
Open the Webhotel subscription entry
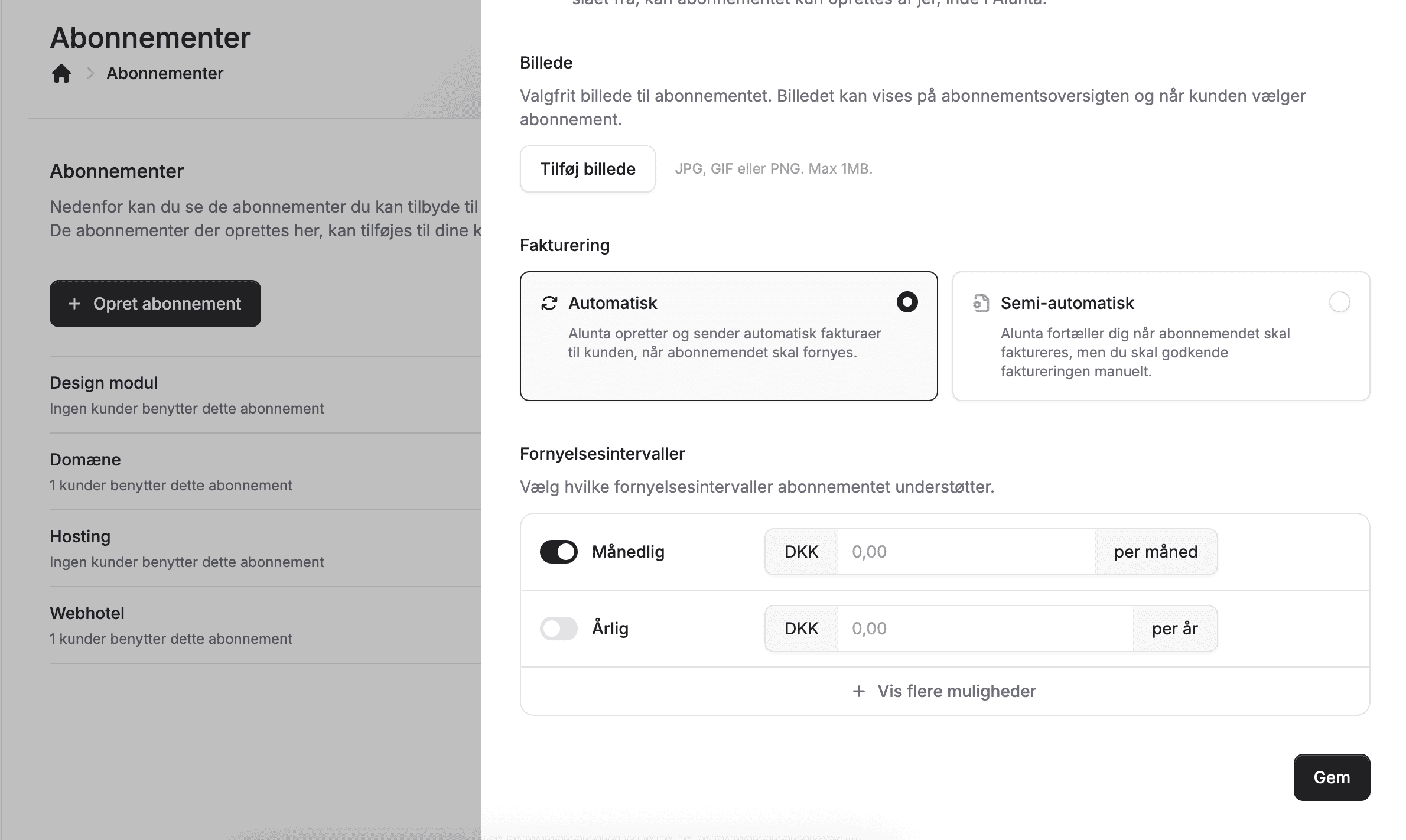click(x=87, y=613)
